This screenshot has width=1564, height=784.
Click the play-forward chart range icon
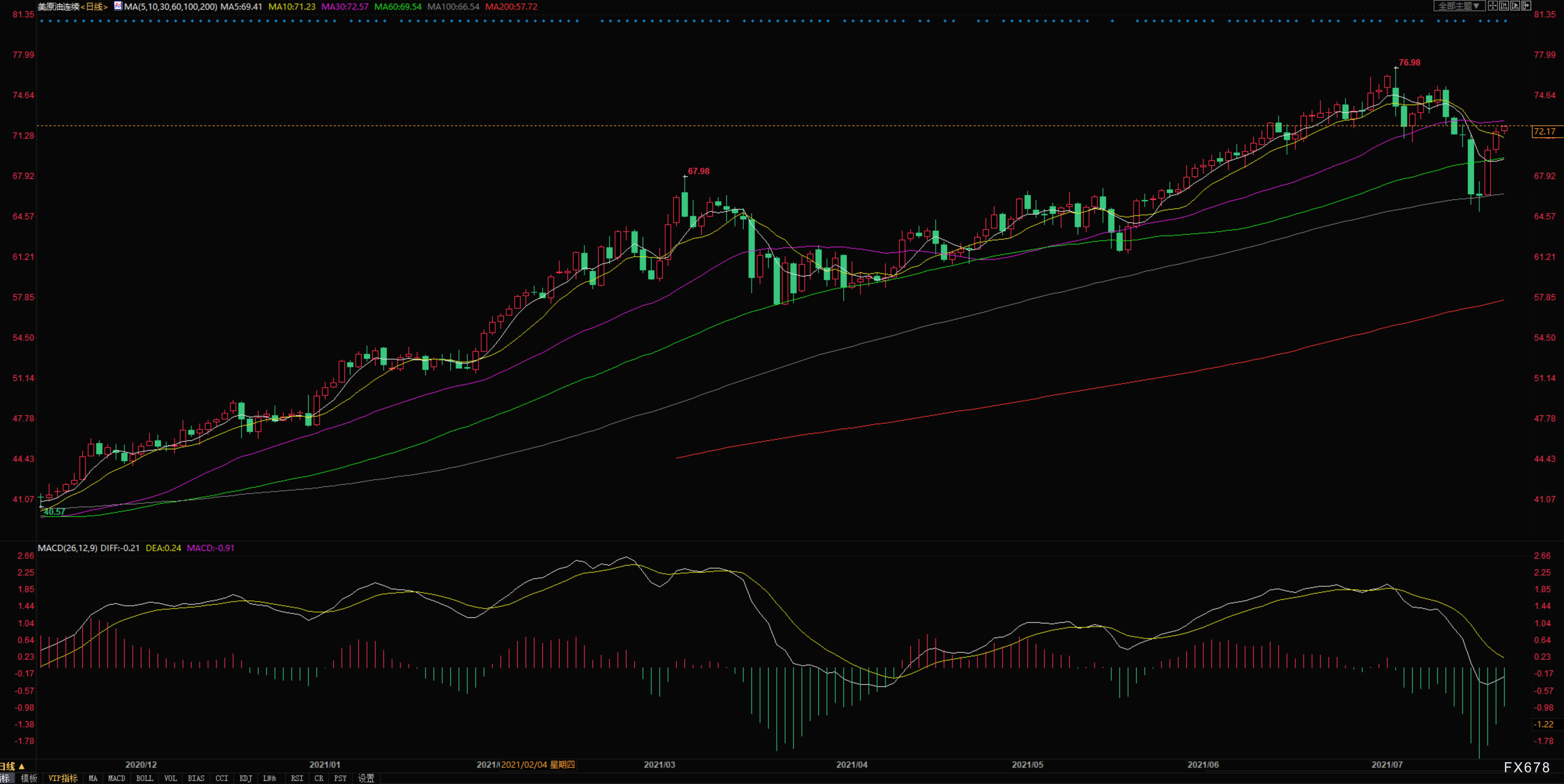pos(1515,6)
